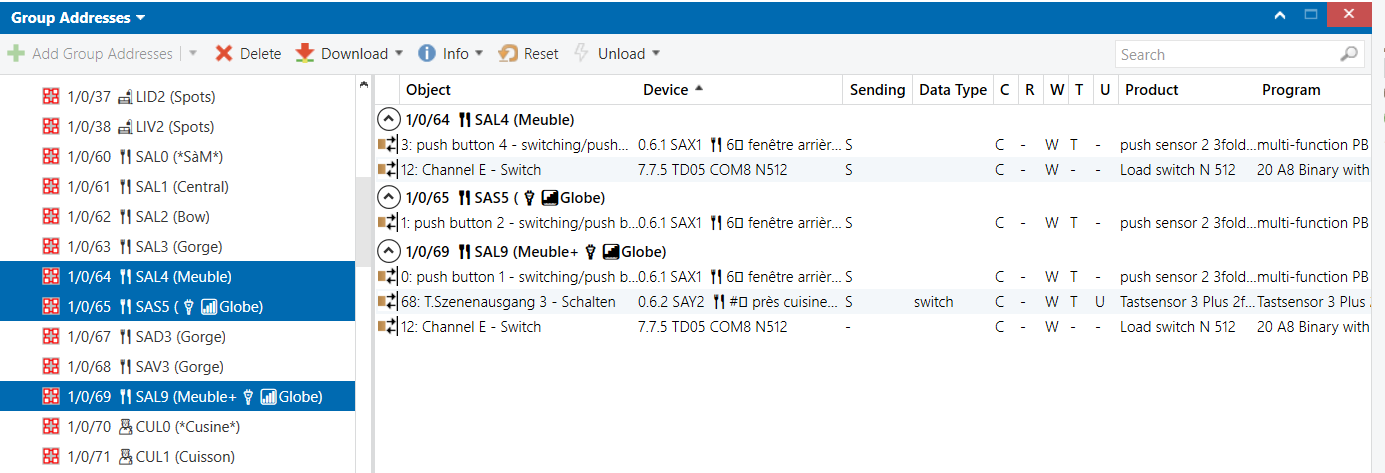Collapse the 1/0/65 SAS5 Globe group
Viewport: 1385px width, 473px height.
point(387,198)
